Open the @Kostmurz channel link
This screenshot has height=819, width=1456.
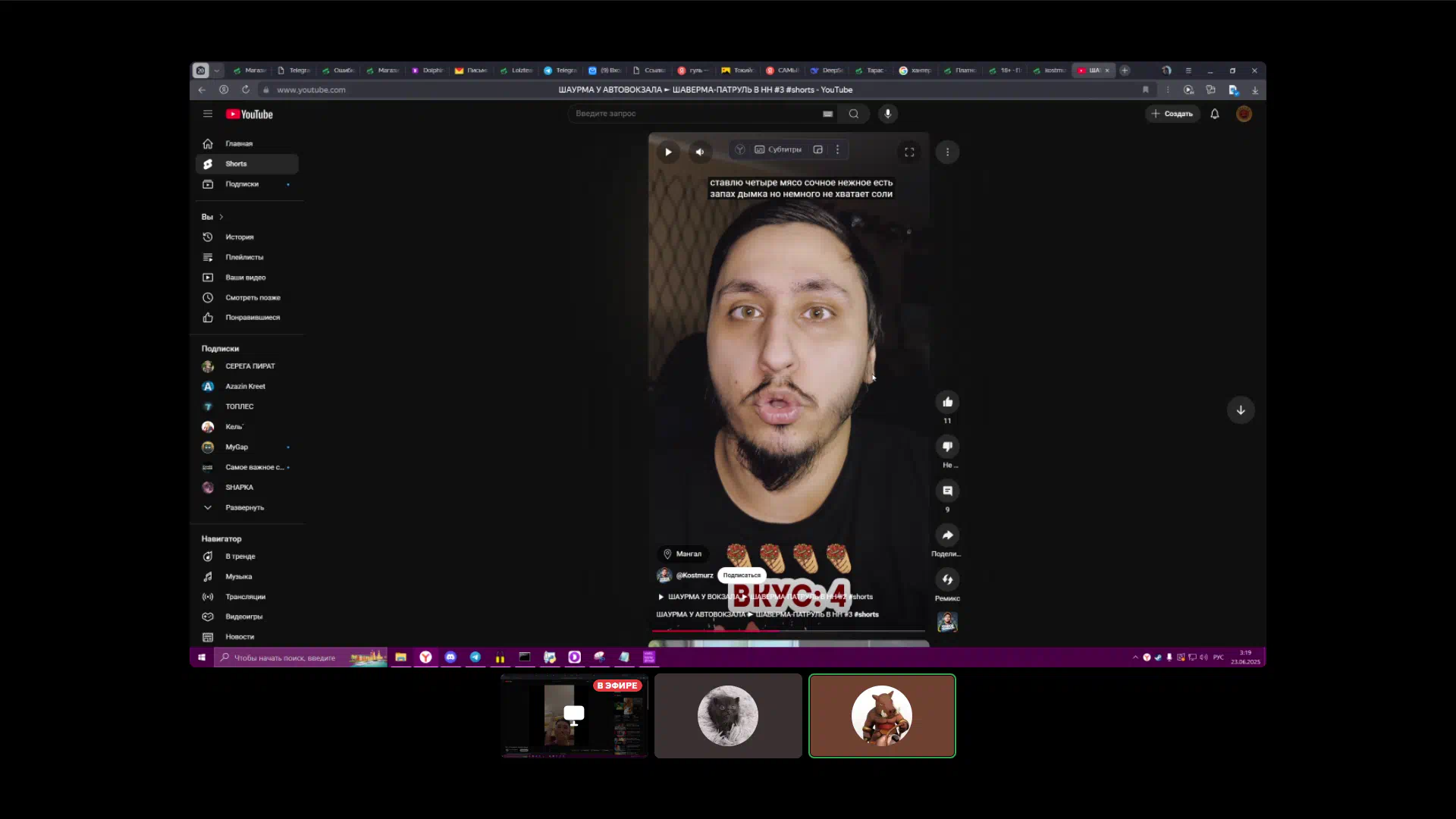tap(695, 576)
